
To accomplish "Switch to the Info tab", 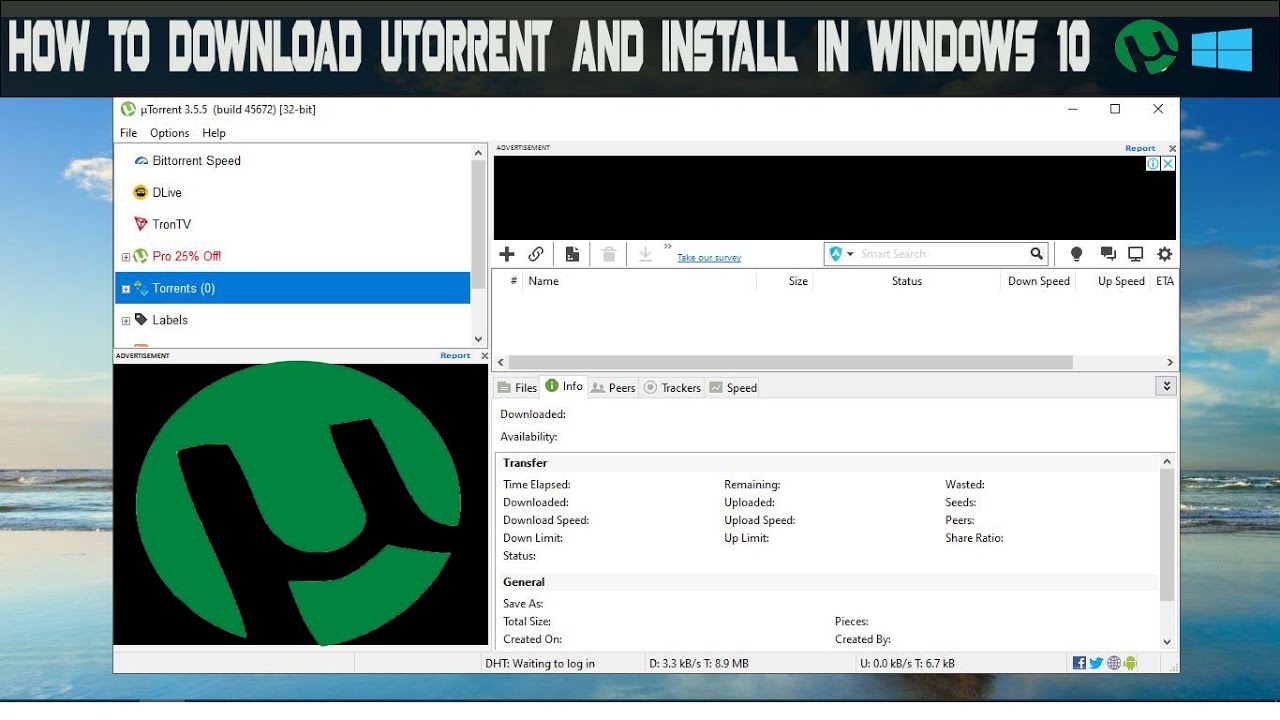I will pyautogui.click(x=564, y=386).
